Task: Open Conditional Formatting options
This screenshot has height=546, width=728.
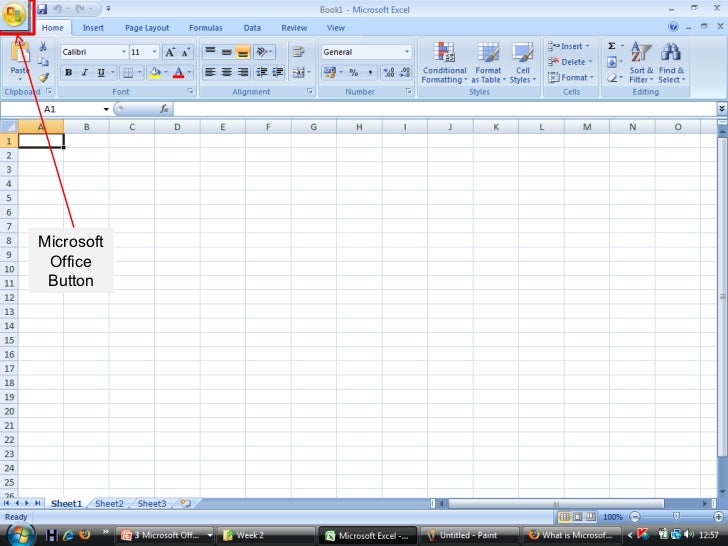Action: click(x=444, y=63)
